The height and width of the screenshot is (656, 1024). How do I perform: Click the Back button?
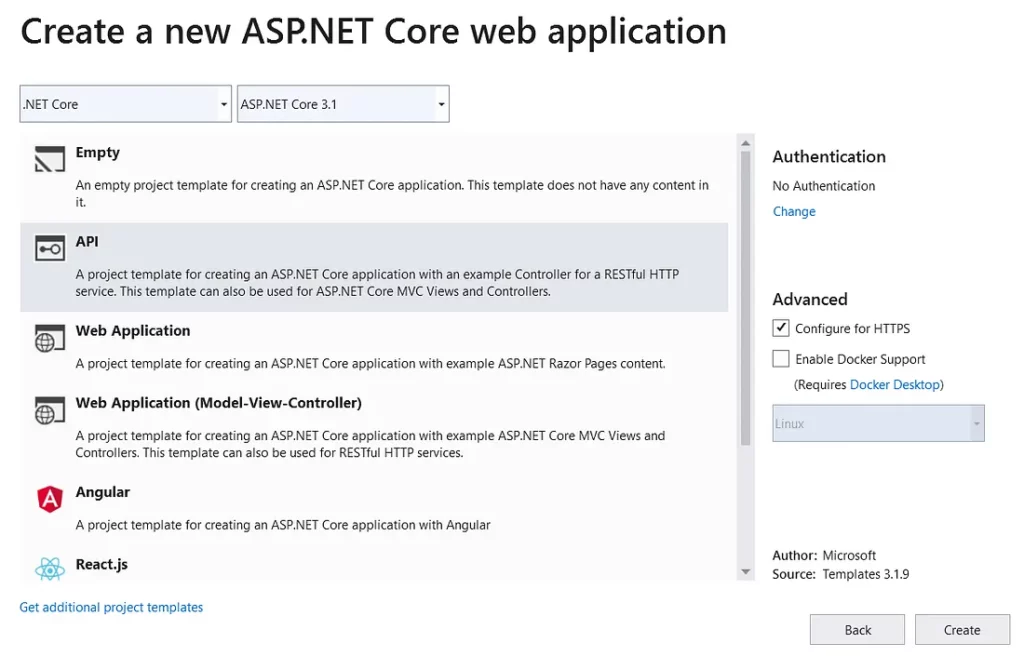click(857, 630)
